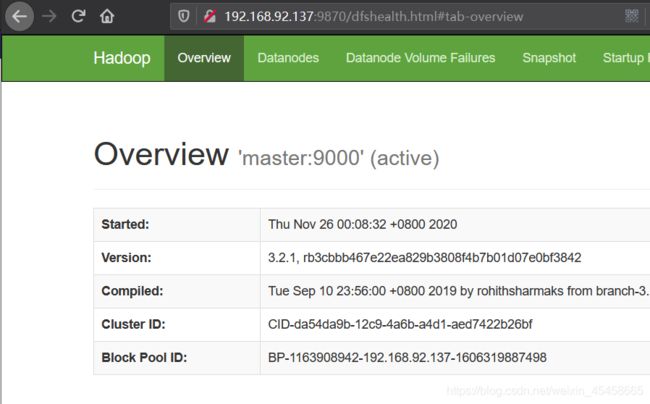650x404 pixels.
Task: Select the BP-1163908942 block pool value
Action: (407, 357)
